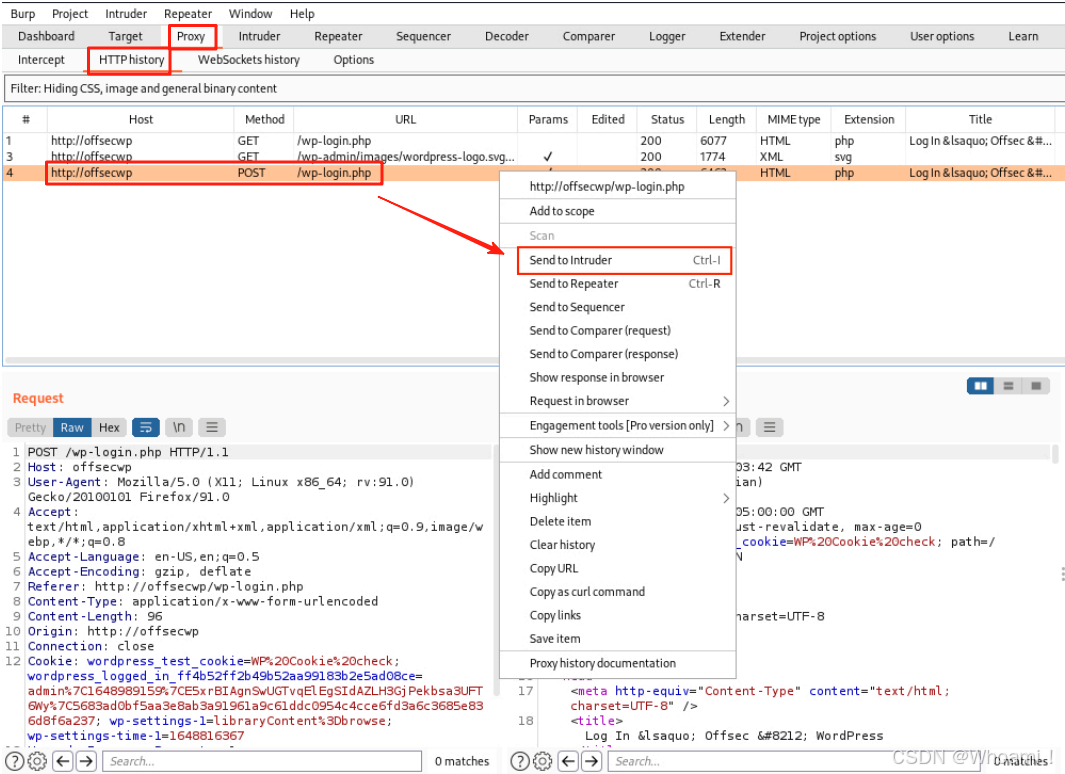Open the Project menu

coord(70,14)
